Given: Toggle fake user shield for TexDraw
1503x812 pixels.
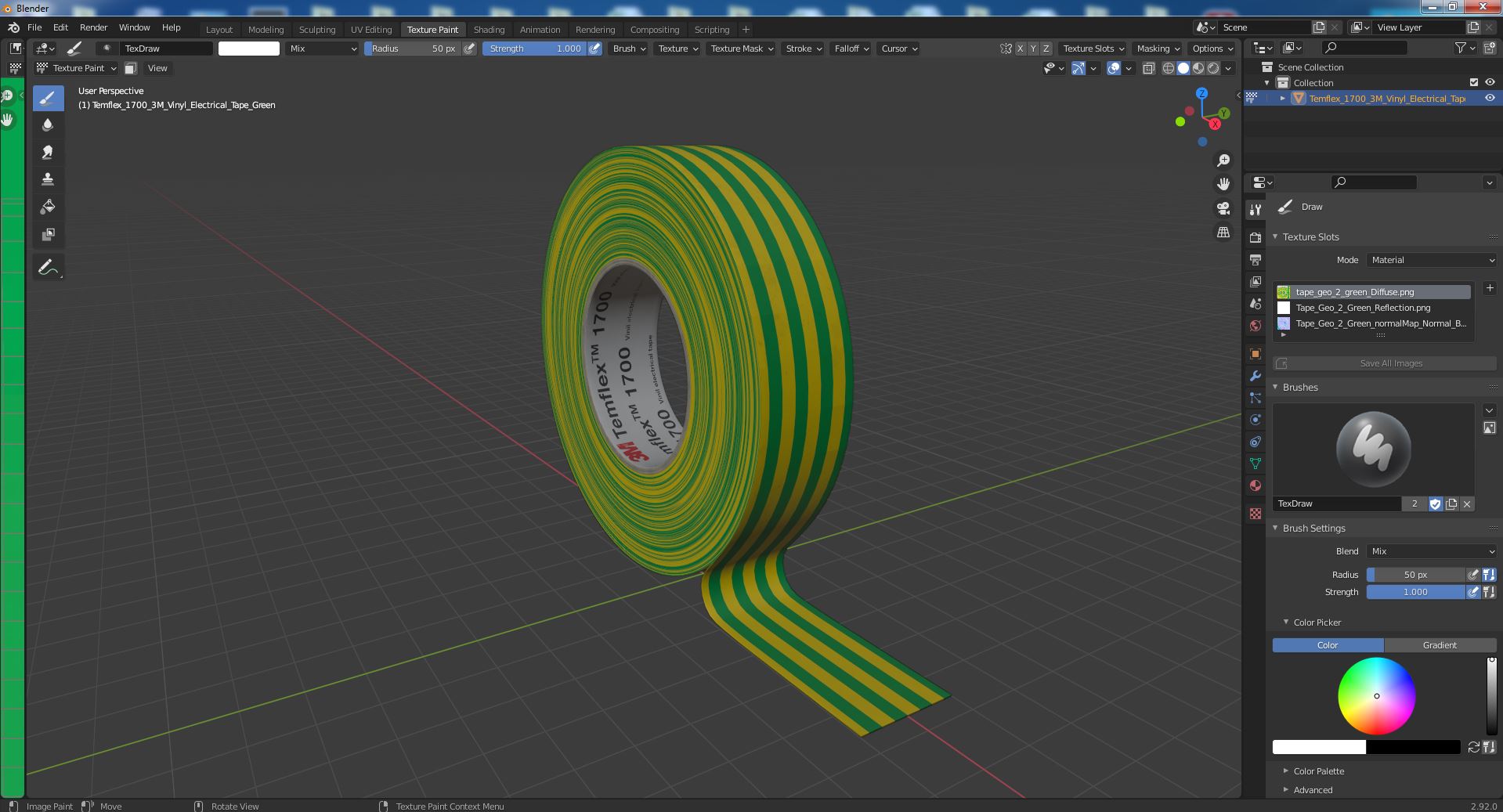Looking at the screenshot, I should coord(1435,503).
